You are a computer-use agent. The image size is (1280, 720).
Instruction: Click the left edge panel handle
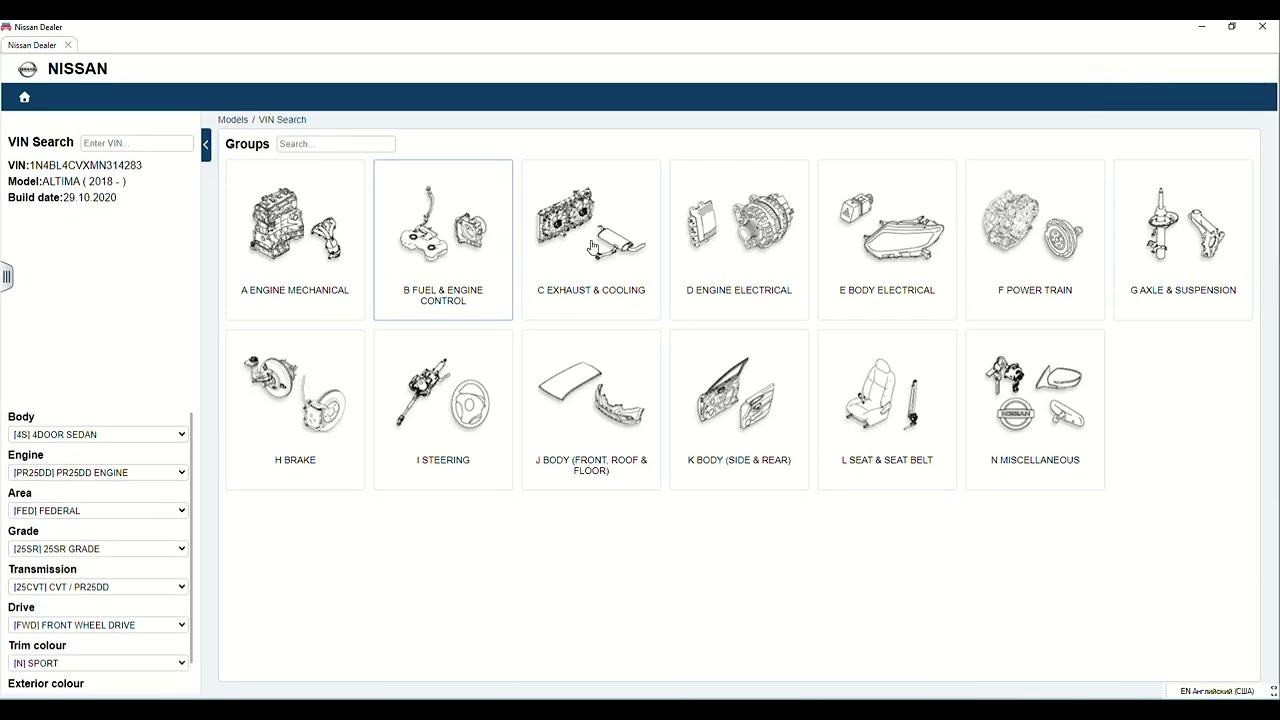6,277
